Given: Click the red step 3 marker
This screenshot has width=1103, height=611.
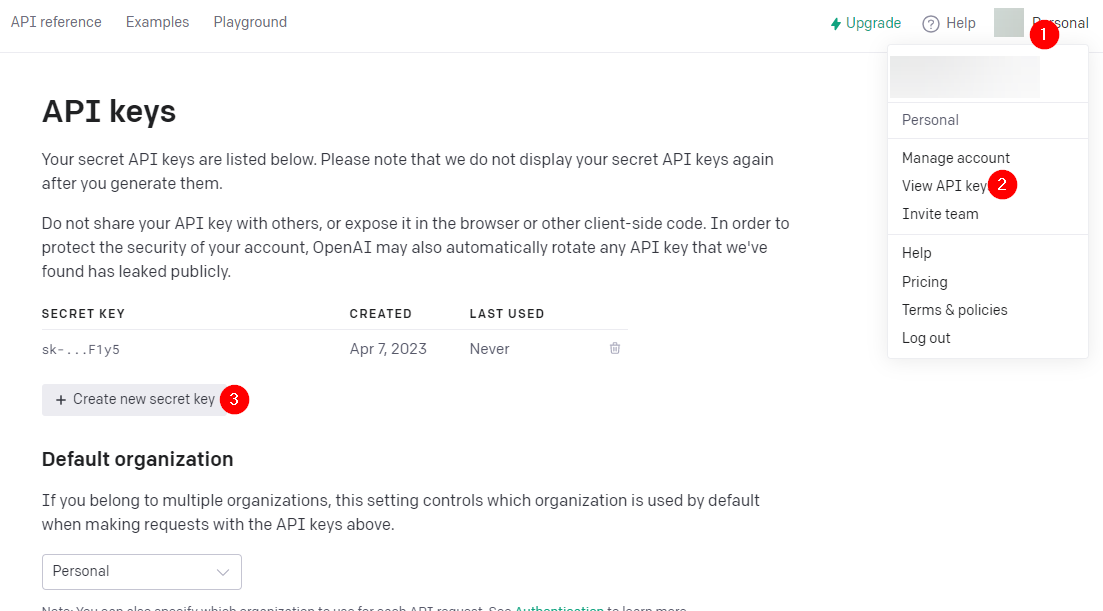Looking at the screenshot, I should point(234,399).
